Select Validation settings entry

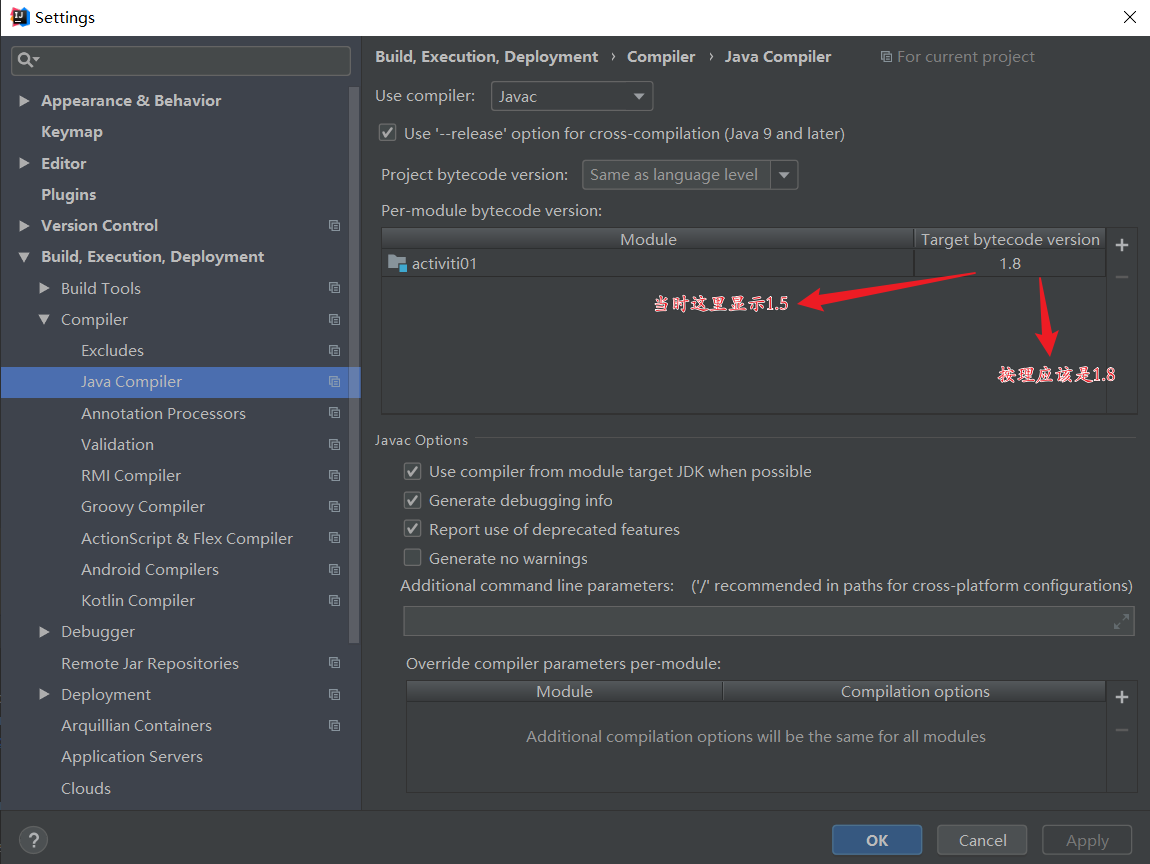pyautogui.click(x=117, y=444)
